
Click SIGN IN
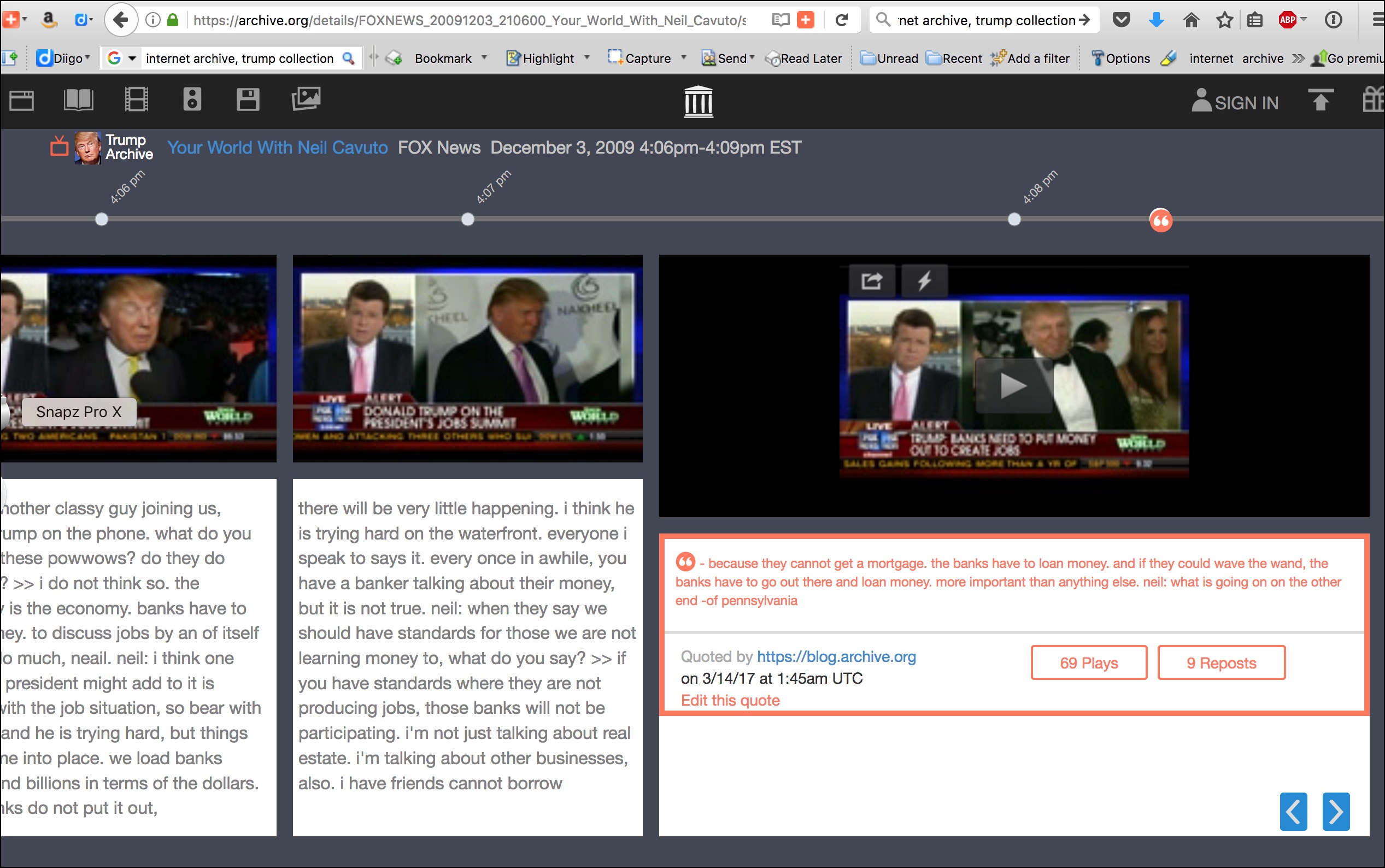click(1235, 102)
